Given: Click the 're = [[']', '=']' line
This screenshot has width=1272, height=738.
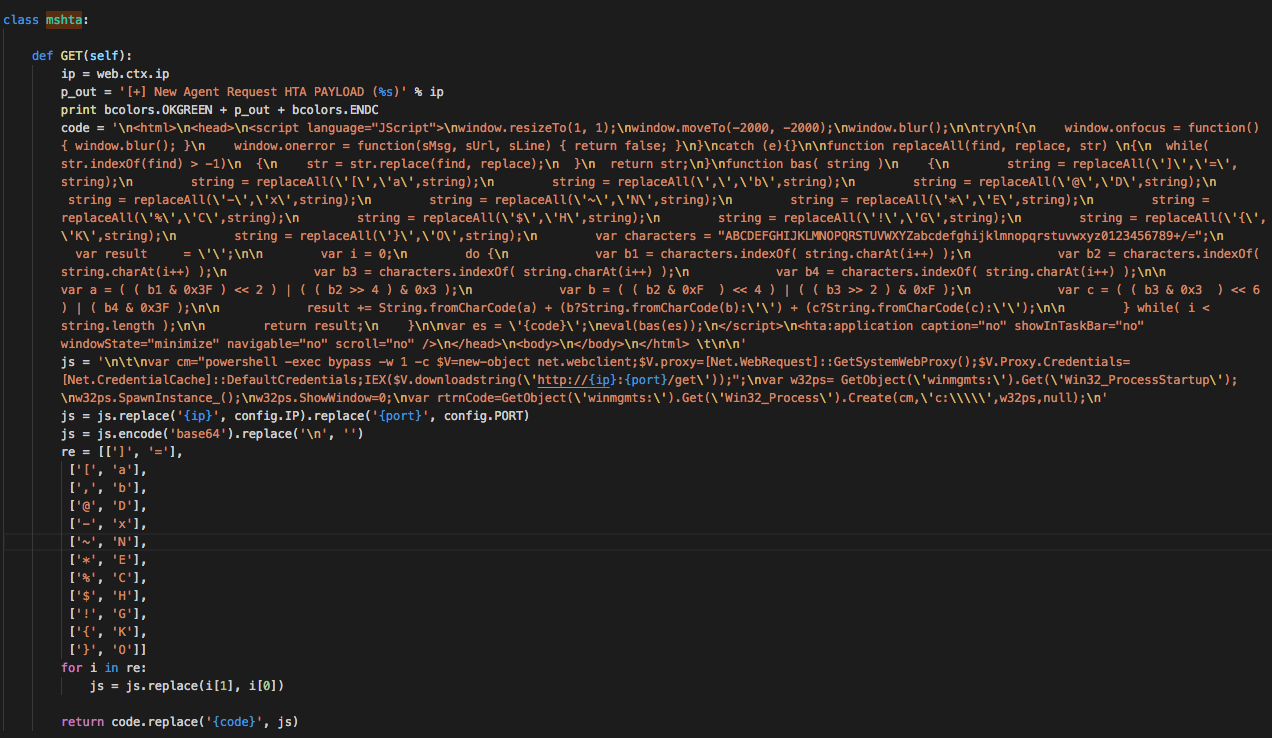Looking at the screenshot, I should 122,451.
